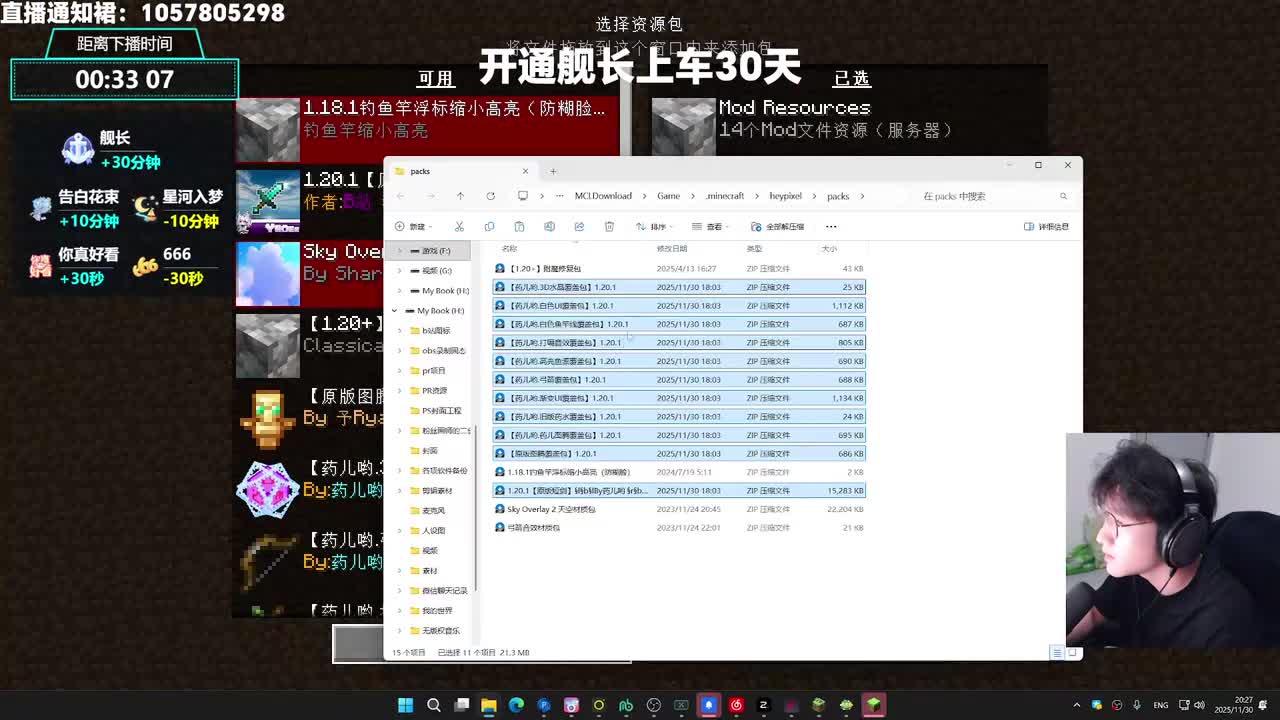Click the .minecraft breadcrumb segment
The height and width of the screenshot is (720, 1280).
(725, 196)
